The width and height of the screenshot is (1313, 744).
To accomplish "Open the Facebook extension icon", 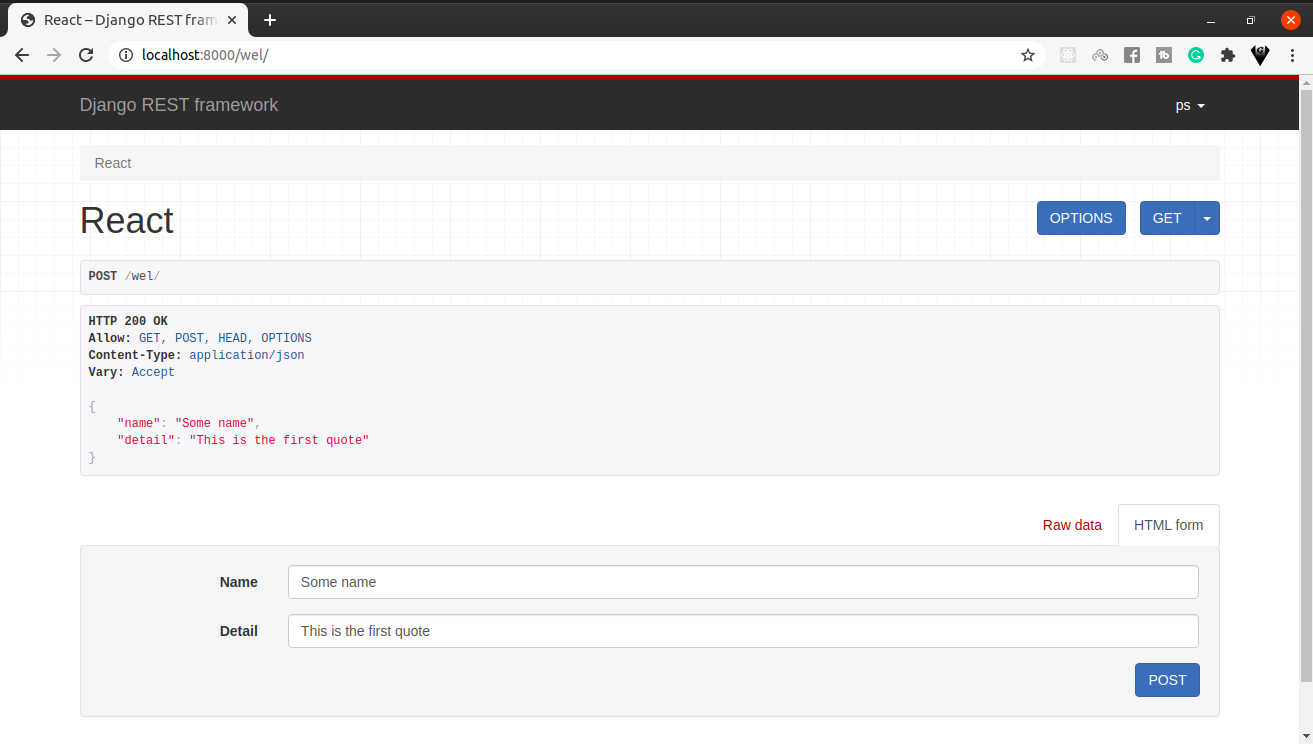I will point(1132,55).
